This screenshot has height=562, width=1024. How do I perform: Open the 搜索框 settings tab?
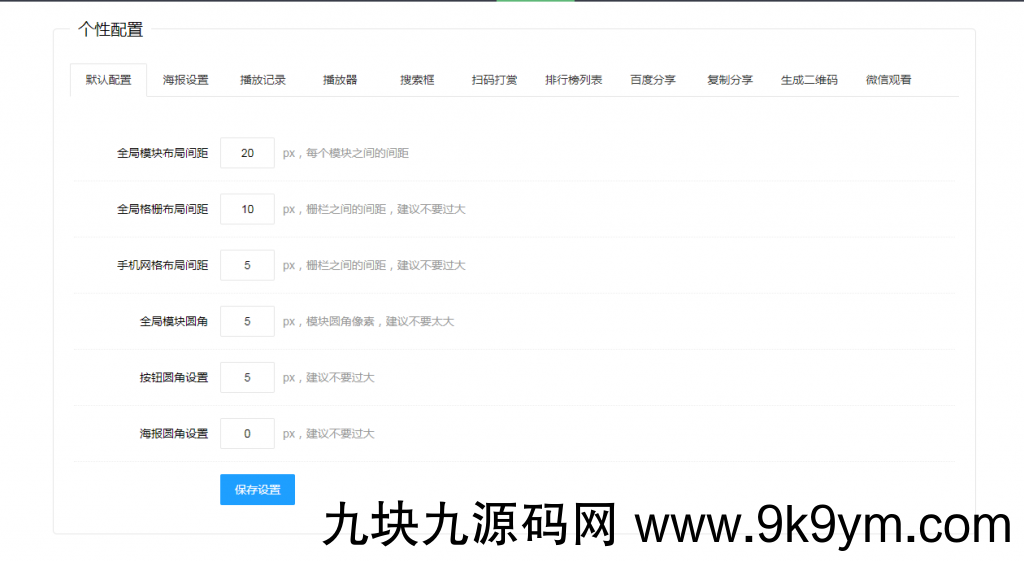click(417, 80)
